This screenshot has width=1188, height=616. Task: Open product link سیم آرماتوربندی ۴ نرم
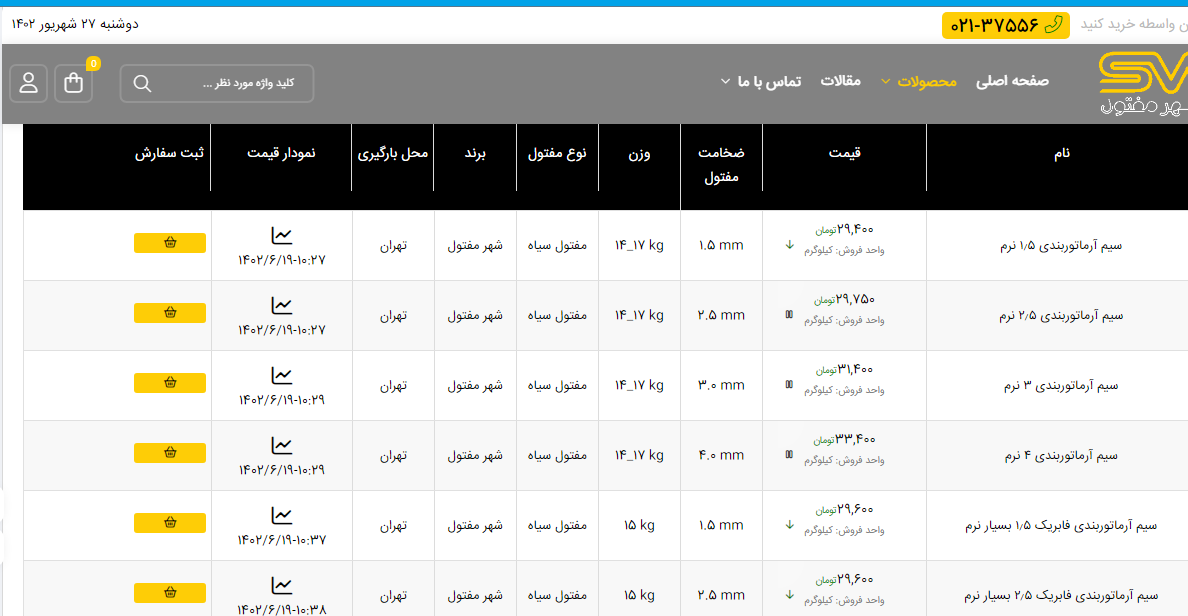tap(1061, 456)
